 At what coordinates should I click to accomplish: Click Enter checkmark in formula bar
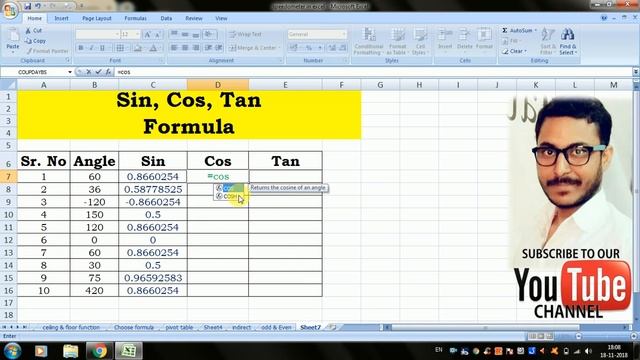tap(98, 72)
